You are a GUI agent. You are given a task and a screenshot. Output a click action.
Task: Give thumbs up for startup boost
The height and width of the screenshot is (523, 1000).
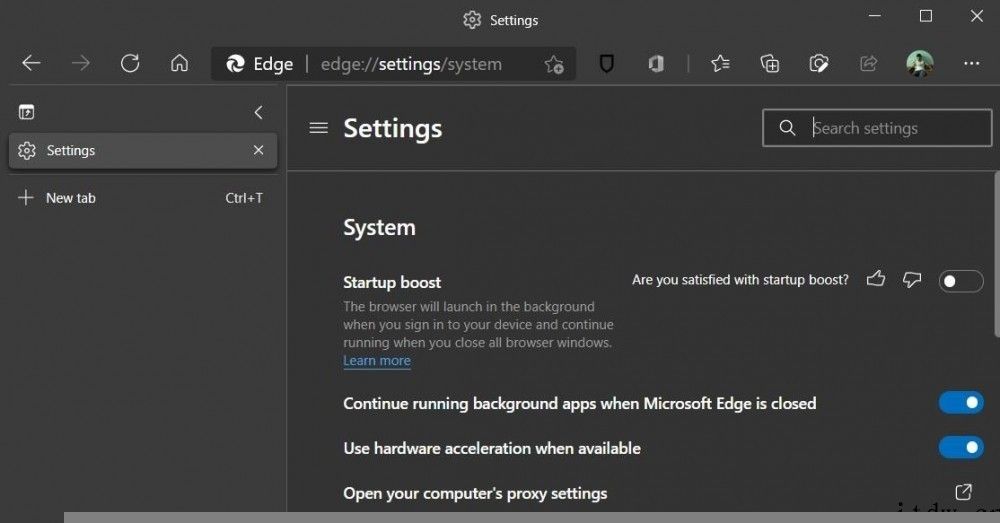point(876,279)
